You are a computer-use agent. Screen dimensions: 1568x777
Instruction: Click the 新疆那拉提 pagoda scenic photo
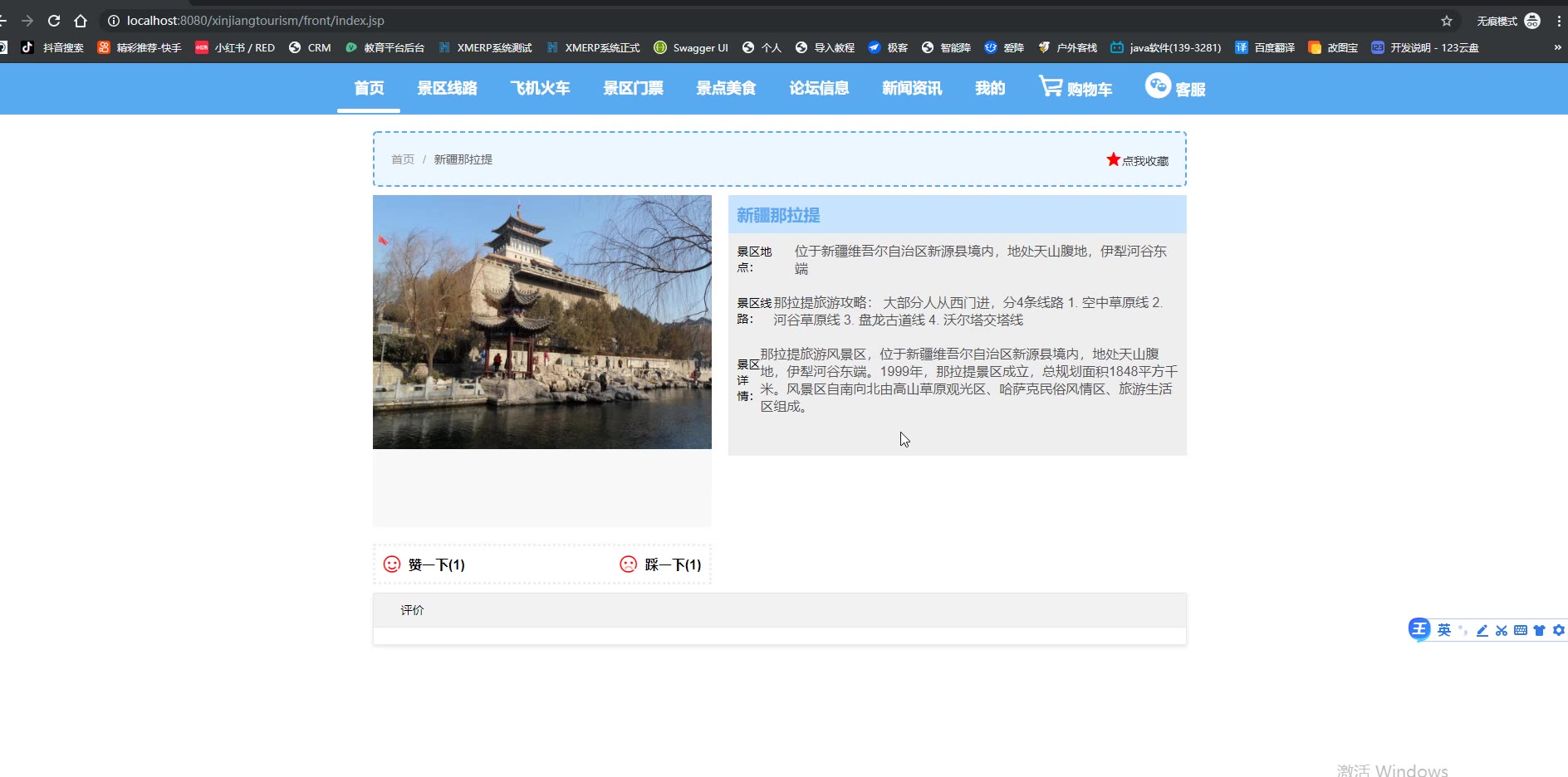pos(542,322)
